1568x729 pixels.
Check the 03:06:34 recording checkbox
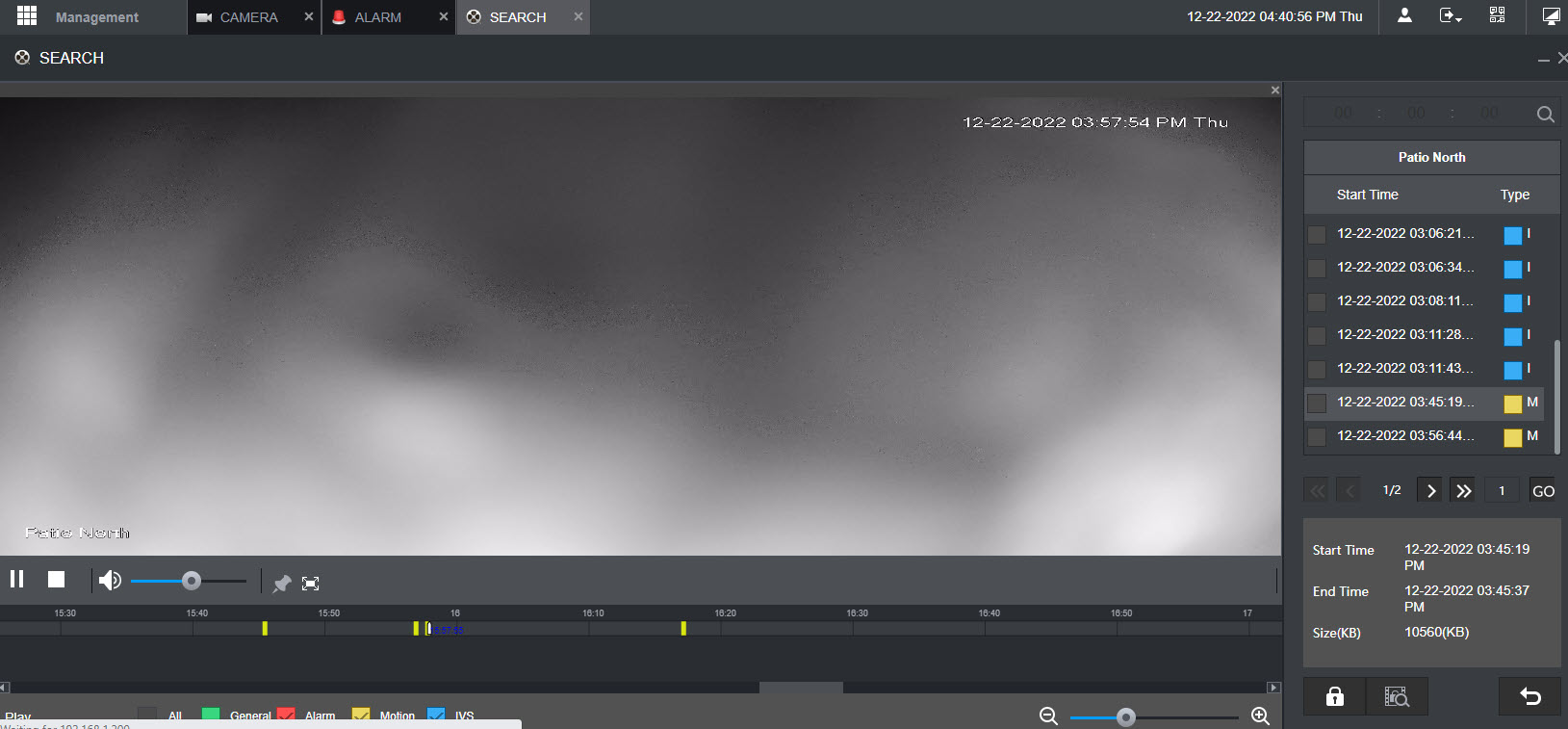[1317, 268]
